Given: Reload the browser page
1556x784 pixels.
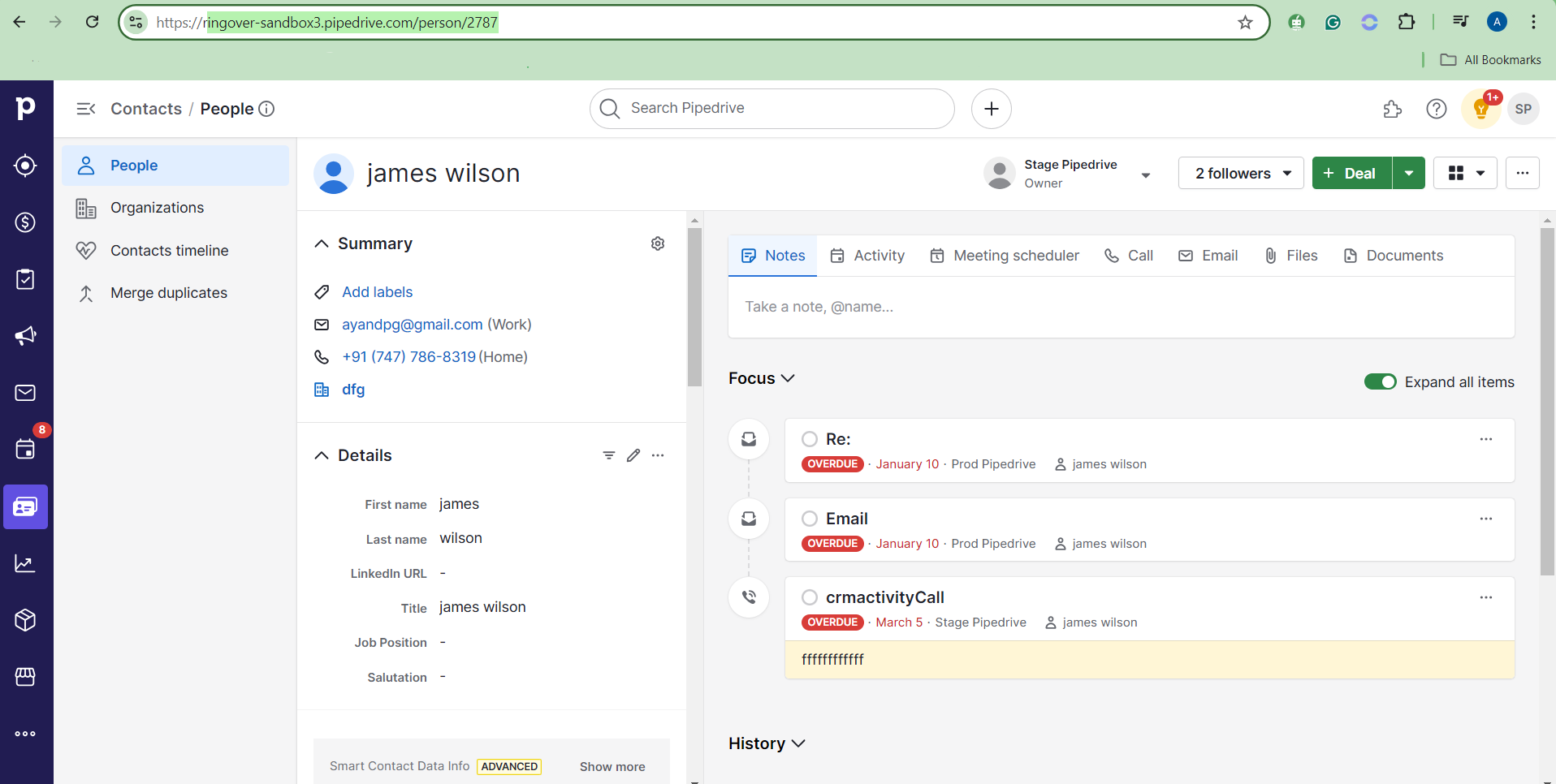Looking at the screenshot, I should pos(93,22).
